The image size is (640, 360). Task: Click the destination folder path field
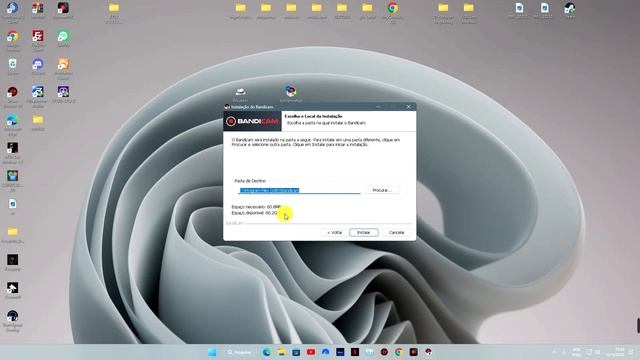point(300,190)
